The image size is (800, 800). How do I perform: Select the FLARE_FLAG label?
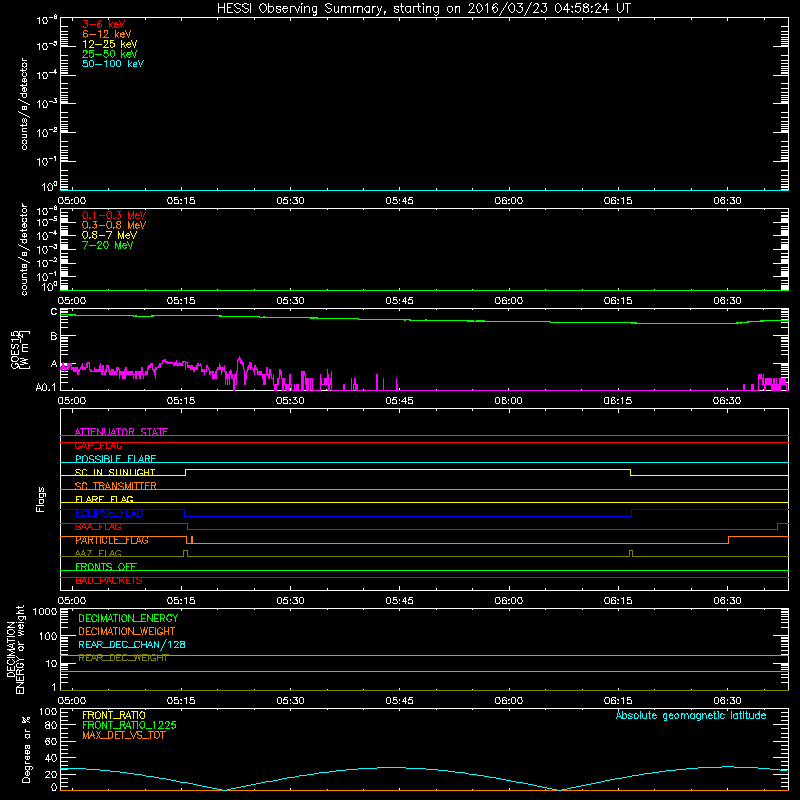pos(104,499)
